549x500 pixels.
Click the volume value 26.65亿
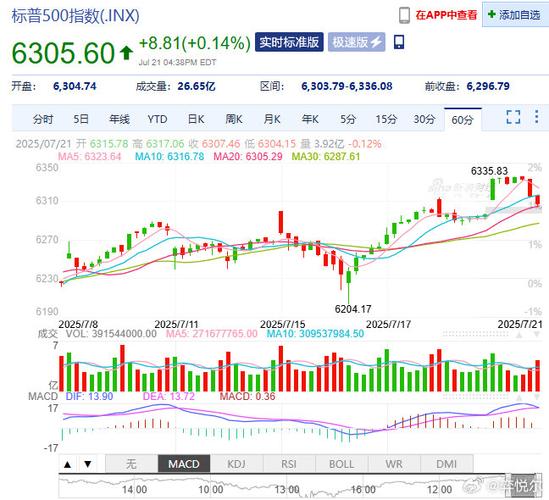[196, 86]
